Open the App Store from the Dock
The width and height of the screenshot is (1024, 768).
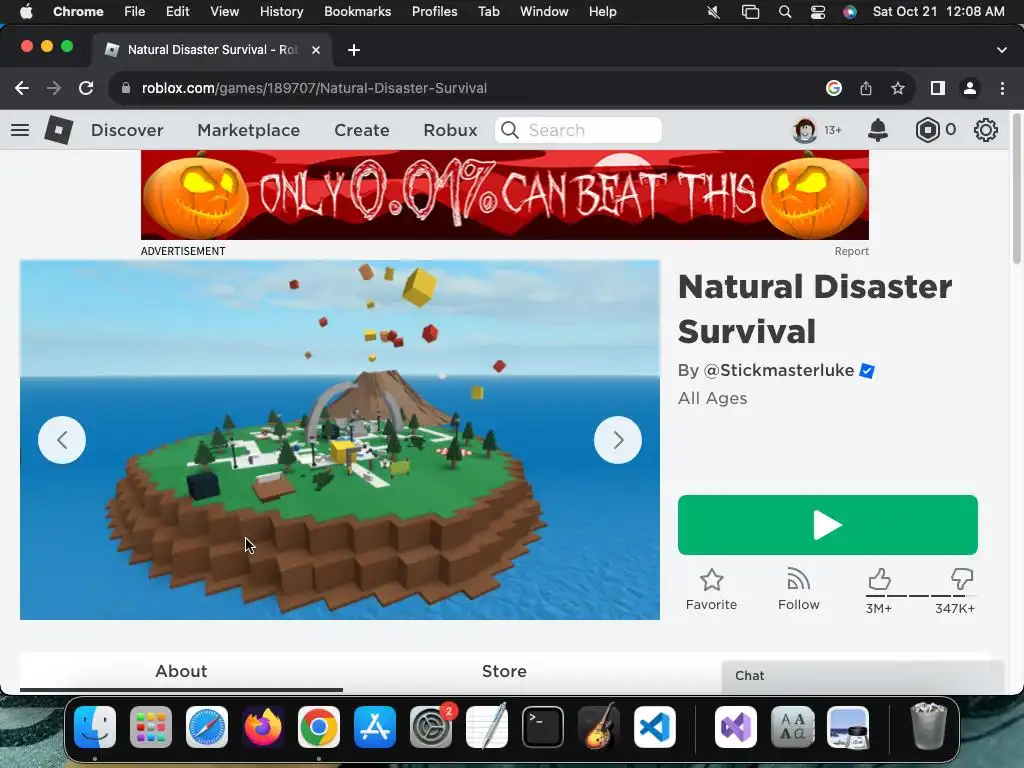375,727
